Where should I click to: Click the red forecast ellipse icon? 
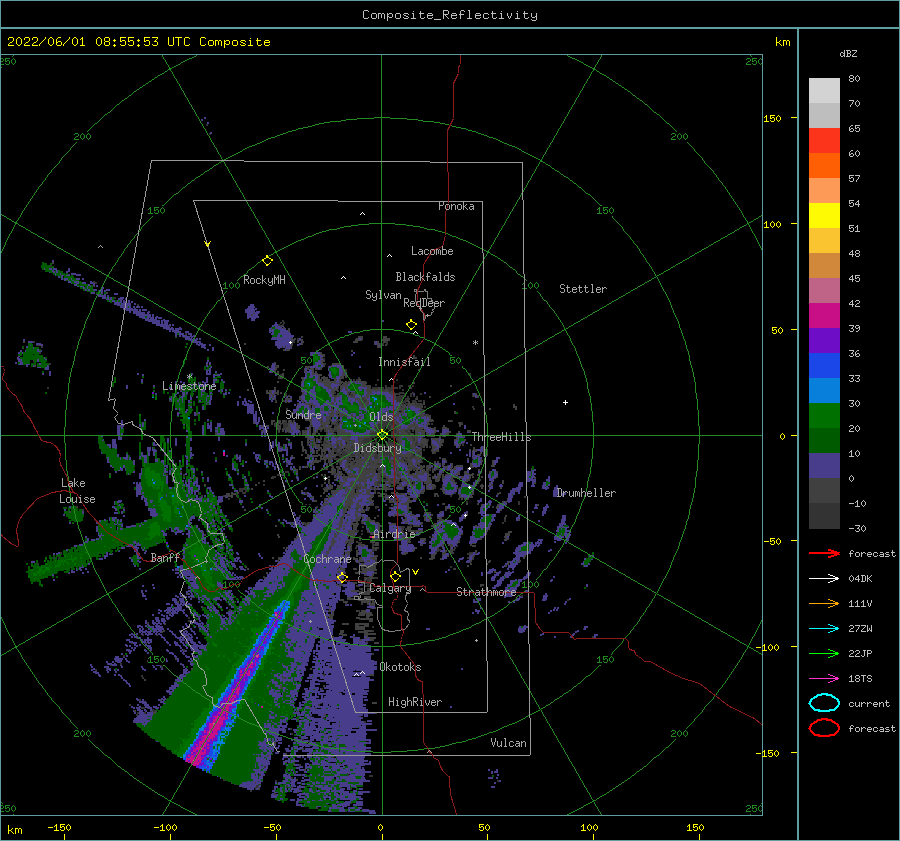click(824, 728)
